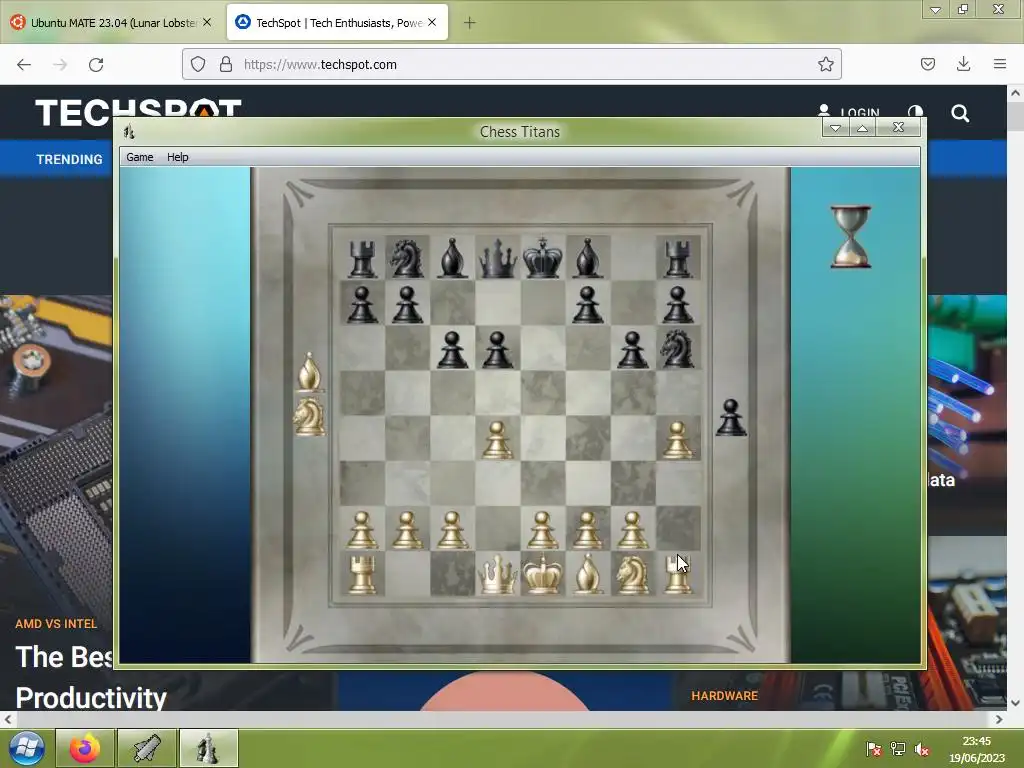Maximize the Chess Titans window
Viewport: 1024px width, 768px height.
click(x=863, y=128)
